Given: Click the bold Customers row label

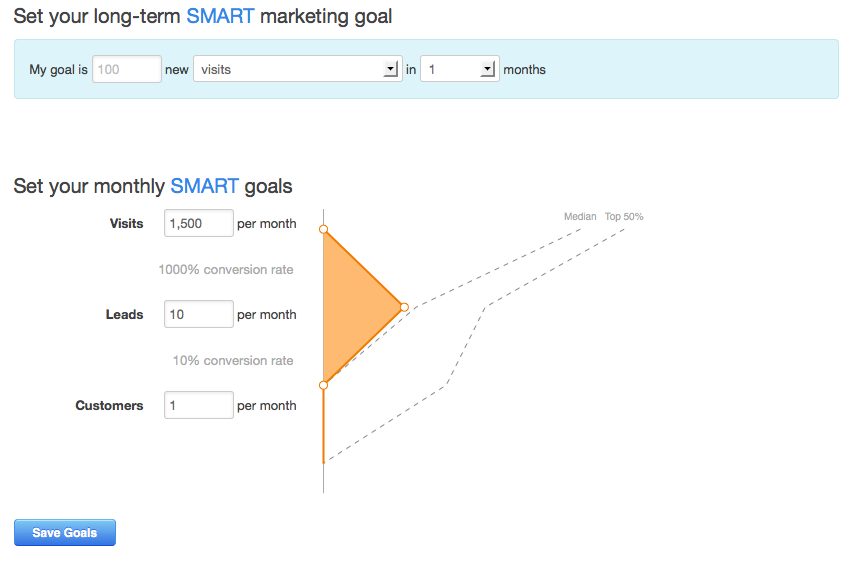Looking at the screenshot, I should tap(109, 406).
